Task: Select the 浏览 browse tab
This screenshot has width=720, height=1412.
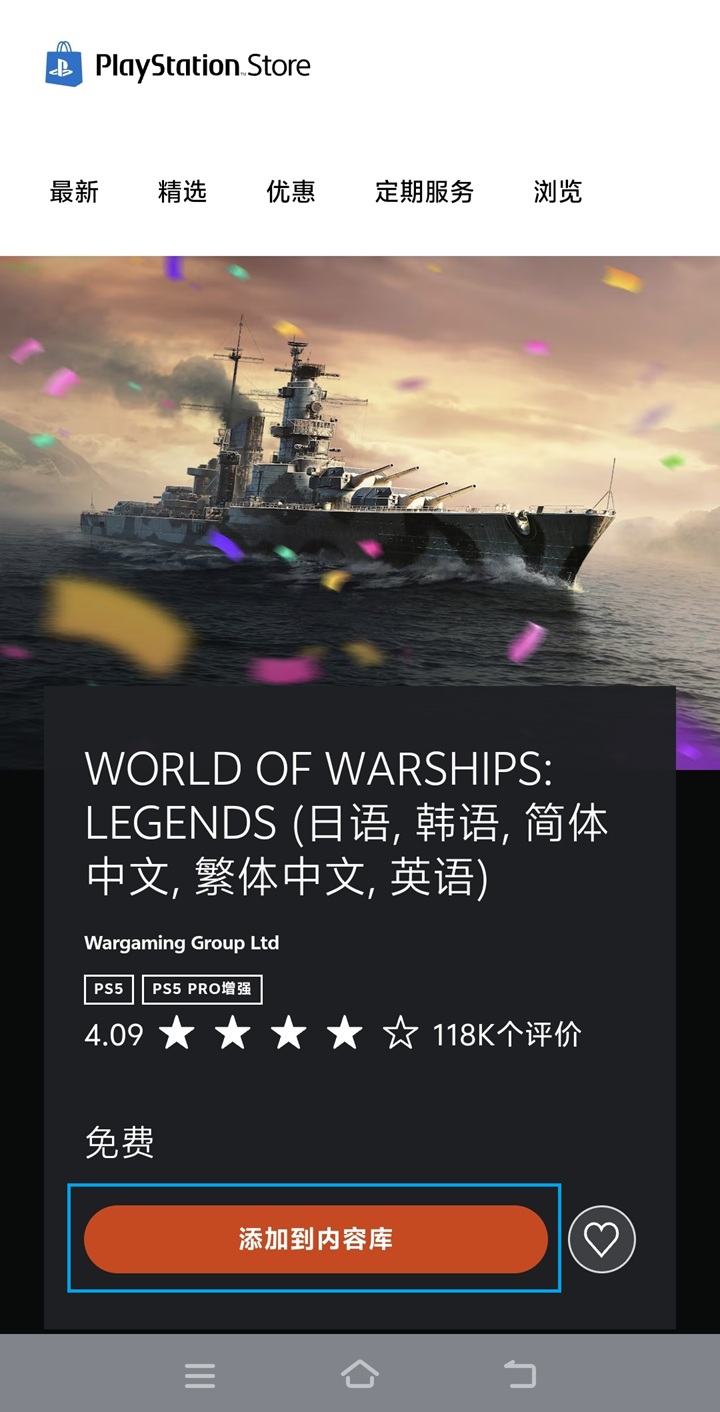Action: point(558,192)
